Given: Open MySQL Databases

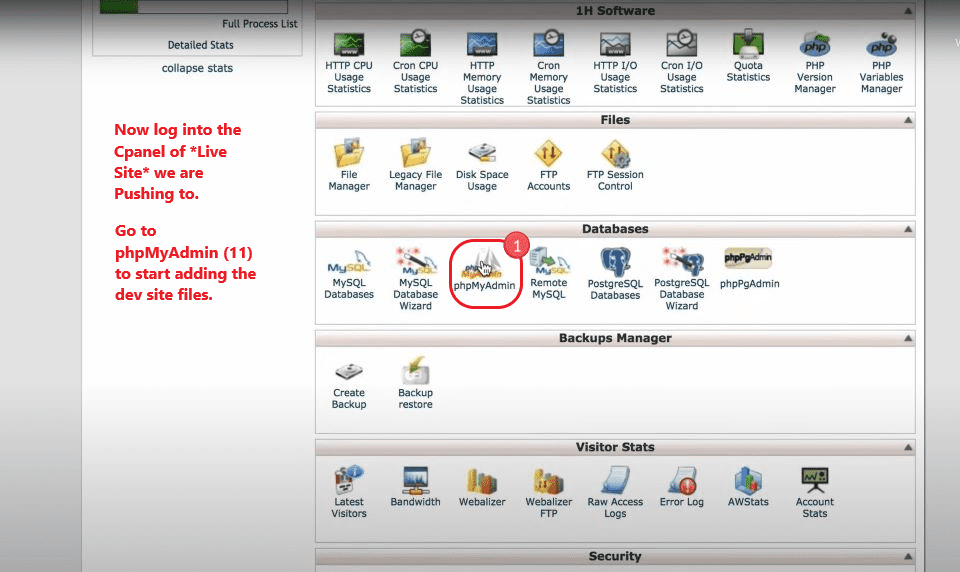Looking at the screenshot, I should pyautogui.click(x=349, y=274).
